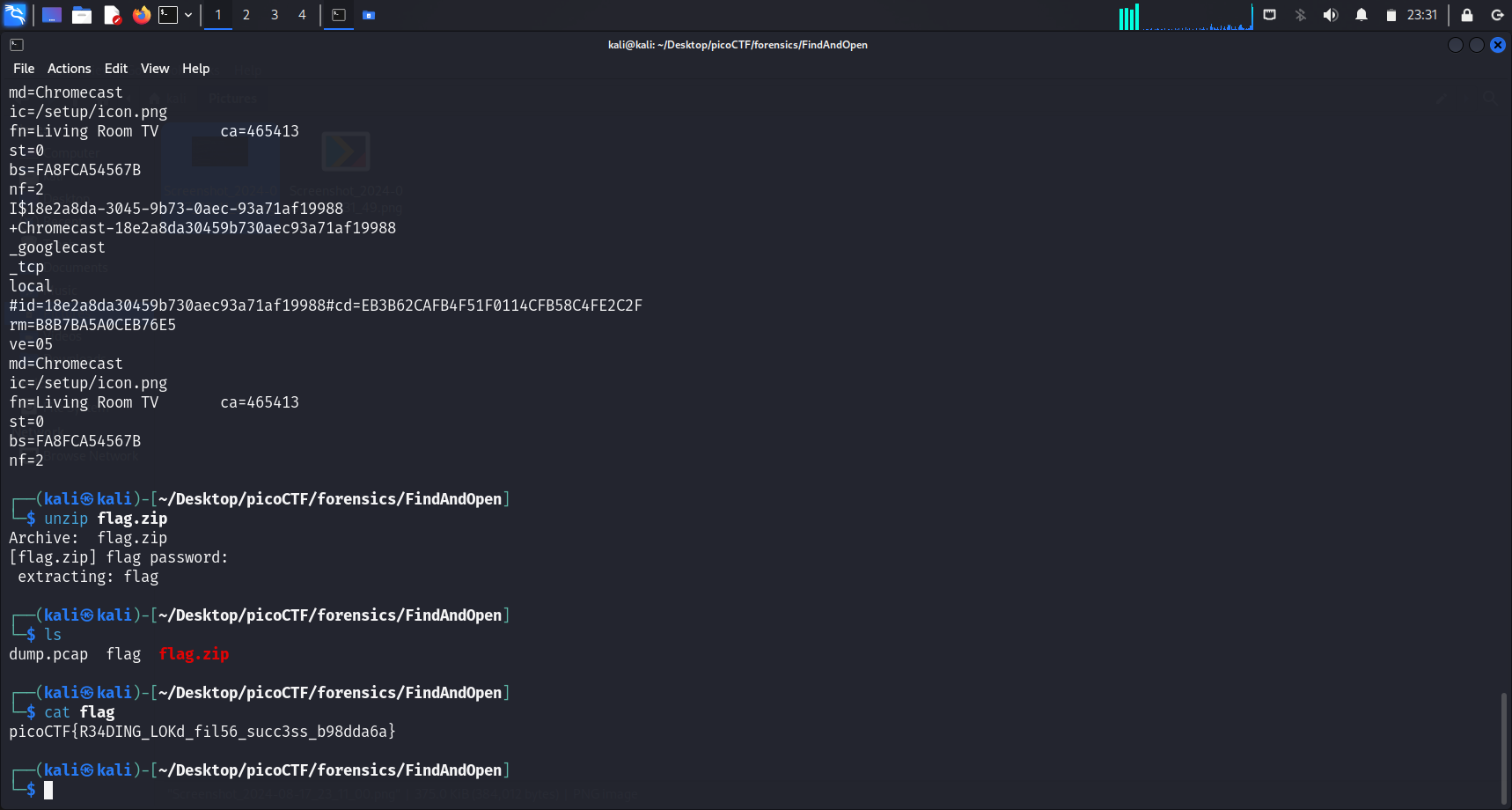The image size is (1512, 810).
Task: Click the log out icon
Action: coord(1496,15)
